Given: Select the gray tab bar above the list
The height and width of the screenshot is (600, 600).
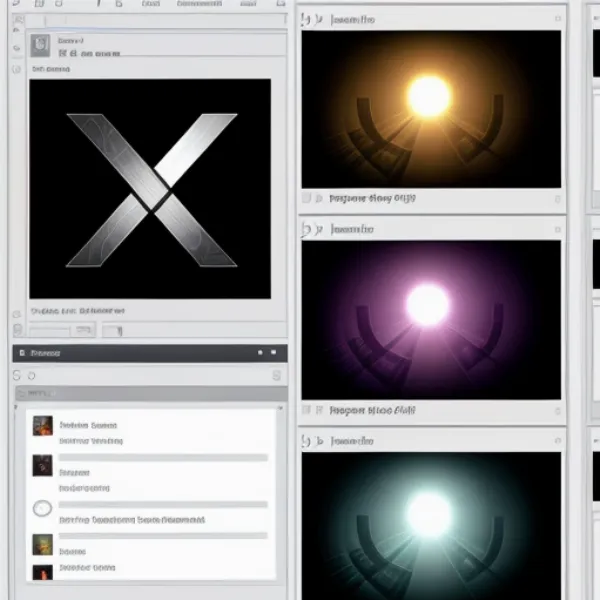Looking at the screenshot, I should 150,393.
